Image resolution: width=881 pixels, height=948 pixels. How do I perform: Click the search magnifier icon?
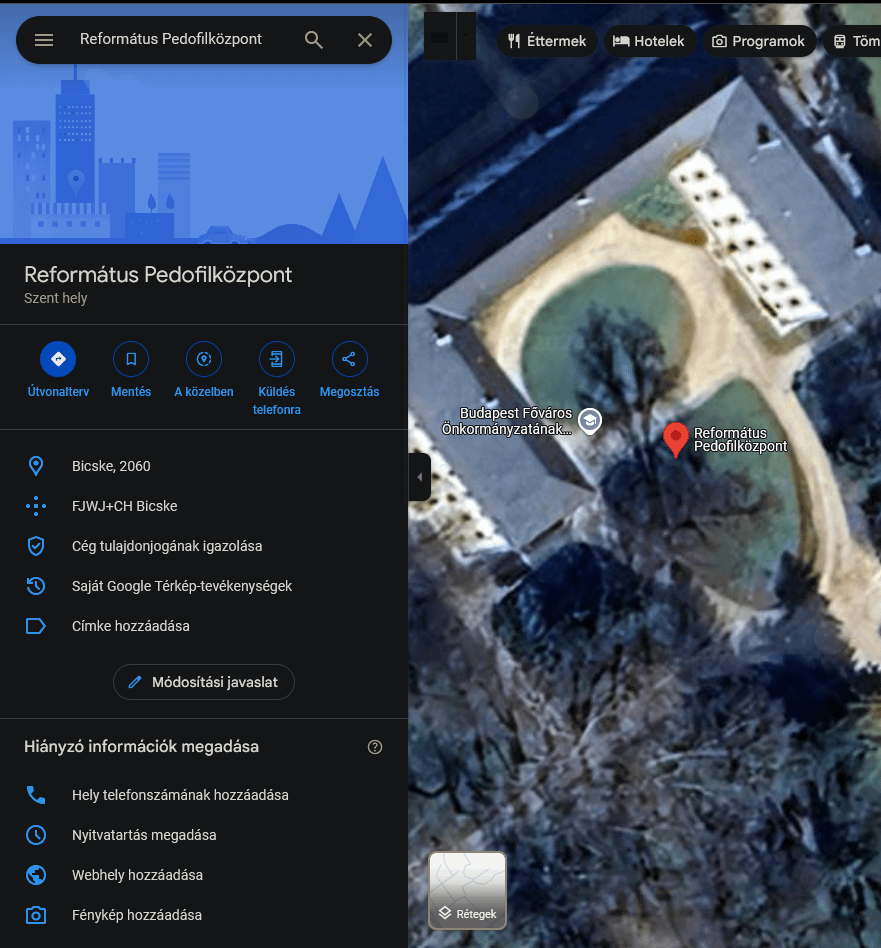pos(313,40)
